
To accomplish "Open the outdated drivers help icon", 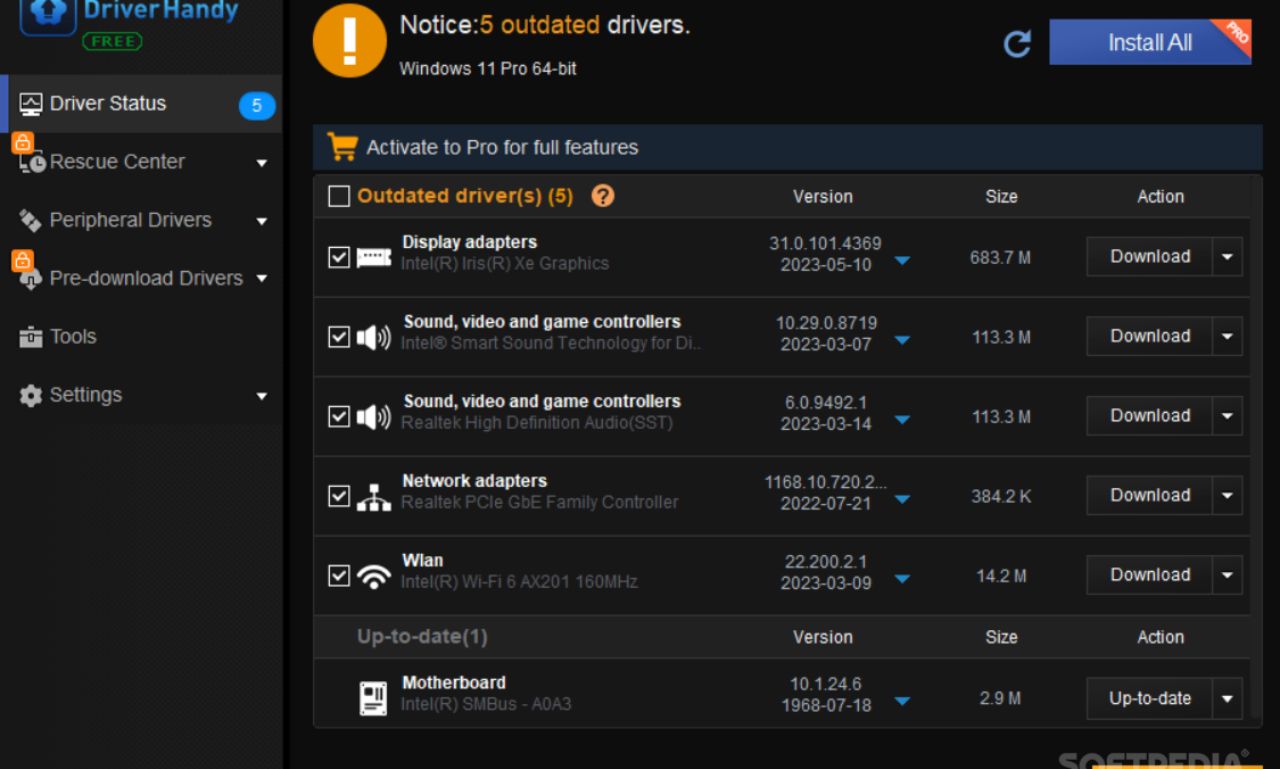I will click(x=603, y=196).
